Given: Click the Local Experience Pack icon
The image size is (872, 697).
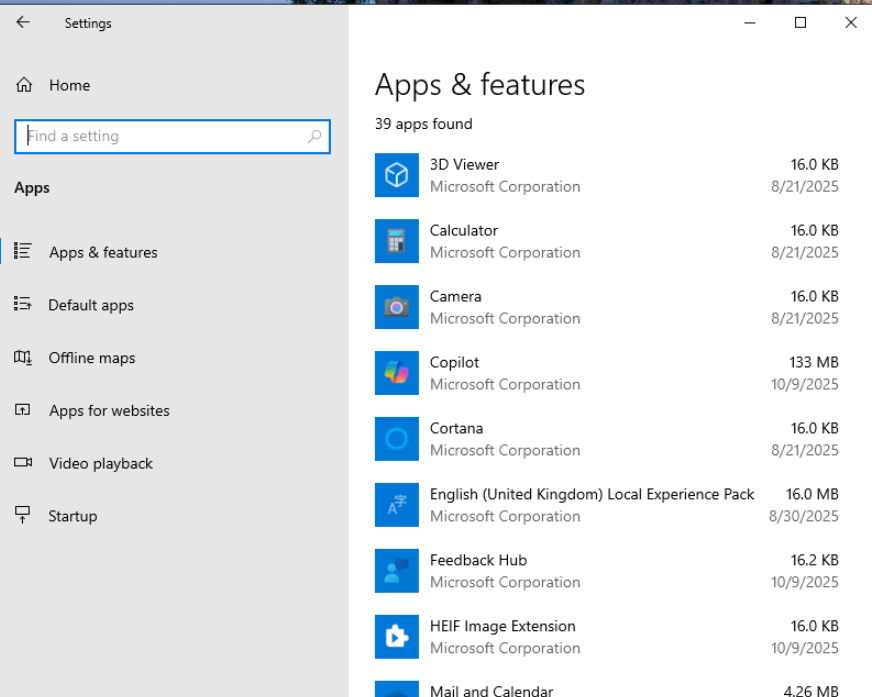Looking at the screenshot, I should click(397, 505).
